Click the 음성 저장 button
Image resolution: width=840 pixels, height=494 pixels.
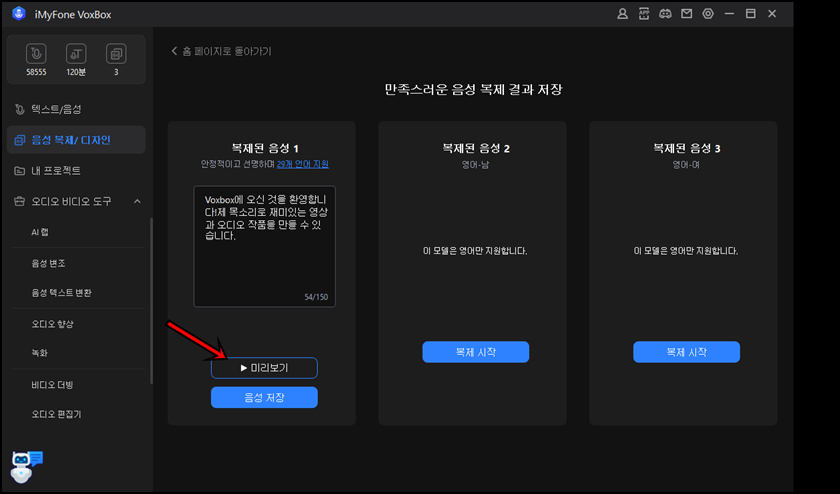[x=264, y=398]
